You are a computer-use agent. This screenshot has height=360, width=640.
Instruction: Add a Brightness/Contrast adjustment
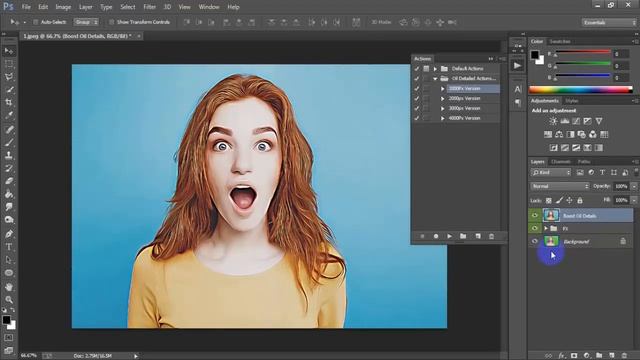553,121
